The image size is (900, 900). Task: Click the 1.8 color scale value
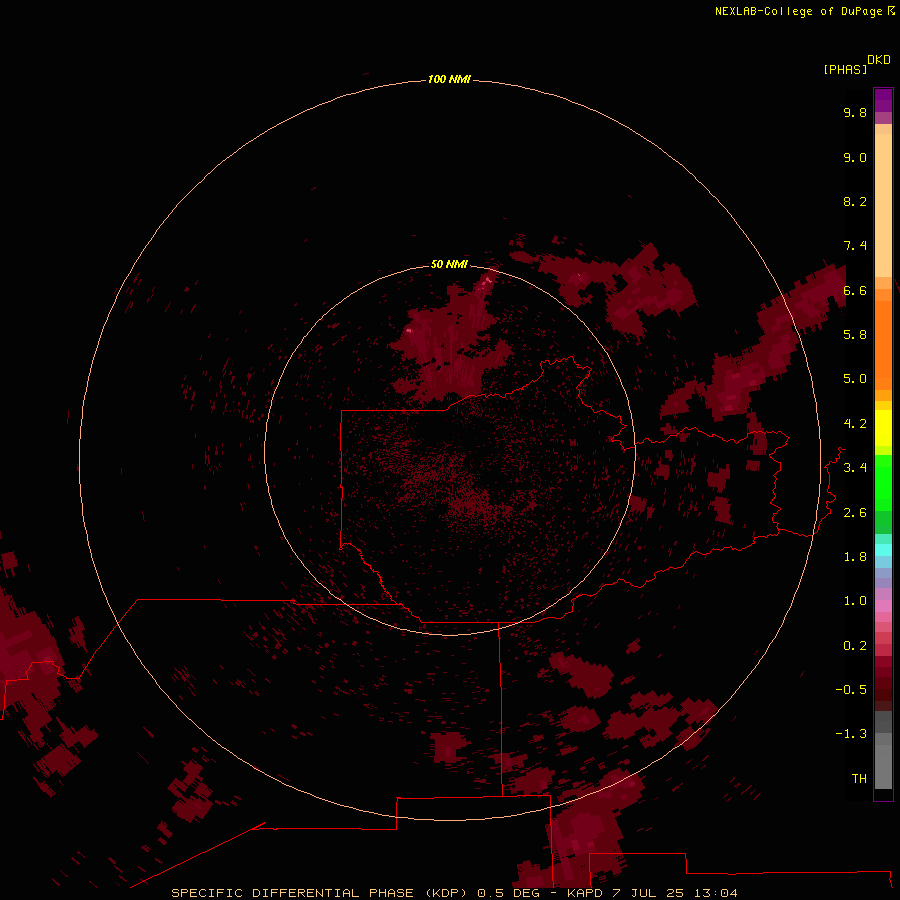855,557
